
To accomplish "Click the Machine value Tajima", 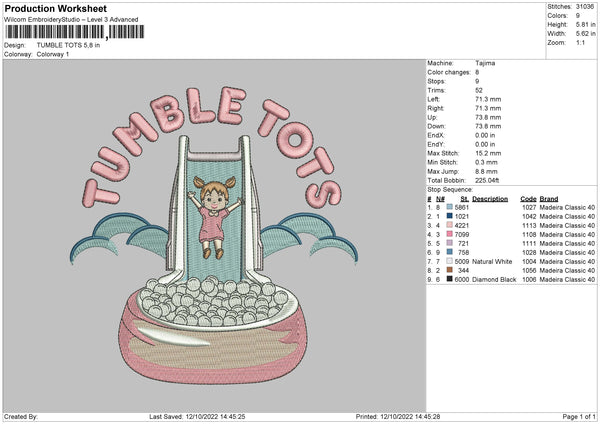I will [x=486, y=63].
